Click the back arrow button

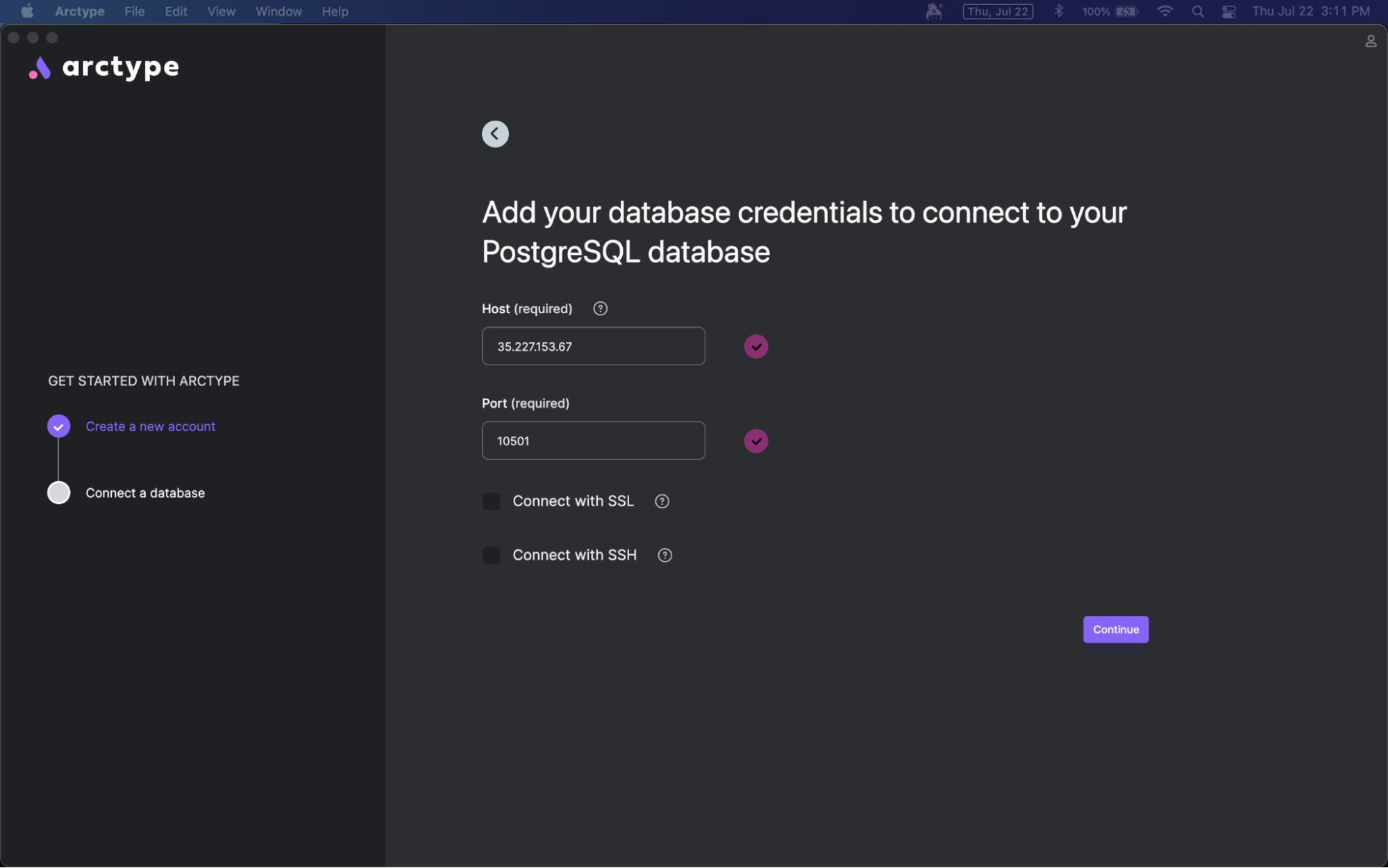click(x=495, y=134)
